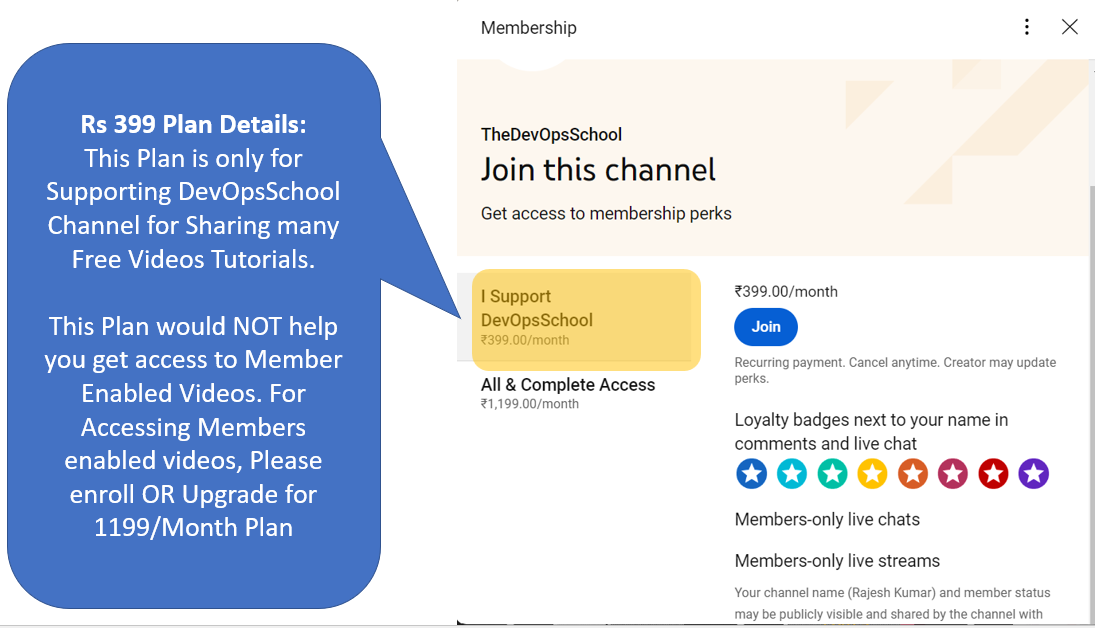Click the Members-only live chats perk

click(x=827, y=520)
